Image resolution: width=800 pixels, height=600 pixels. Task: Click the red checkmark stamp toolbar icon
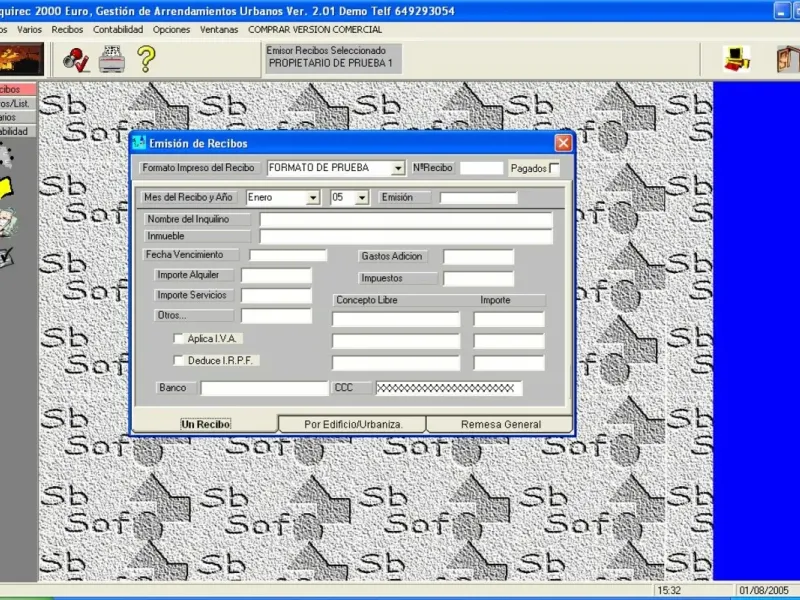pyautogui.click(x=77, y=60)
